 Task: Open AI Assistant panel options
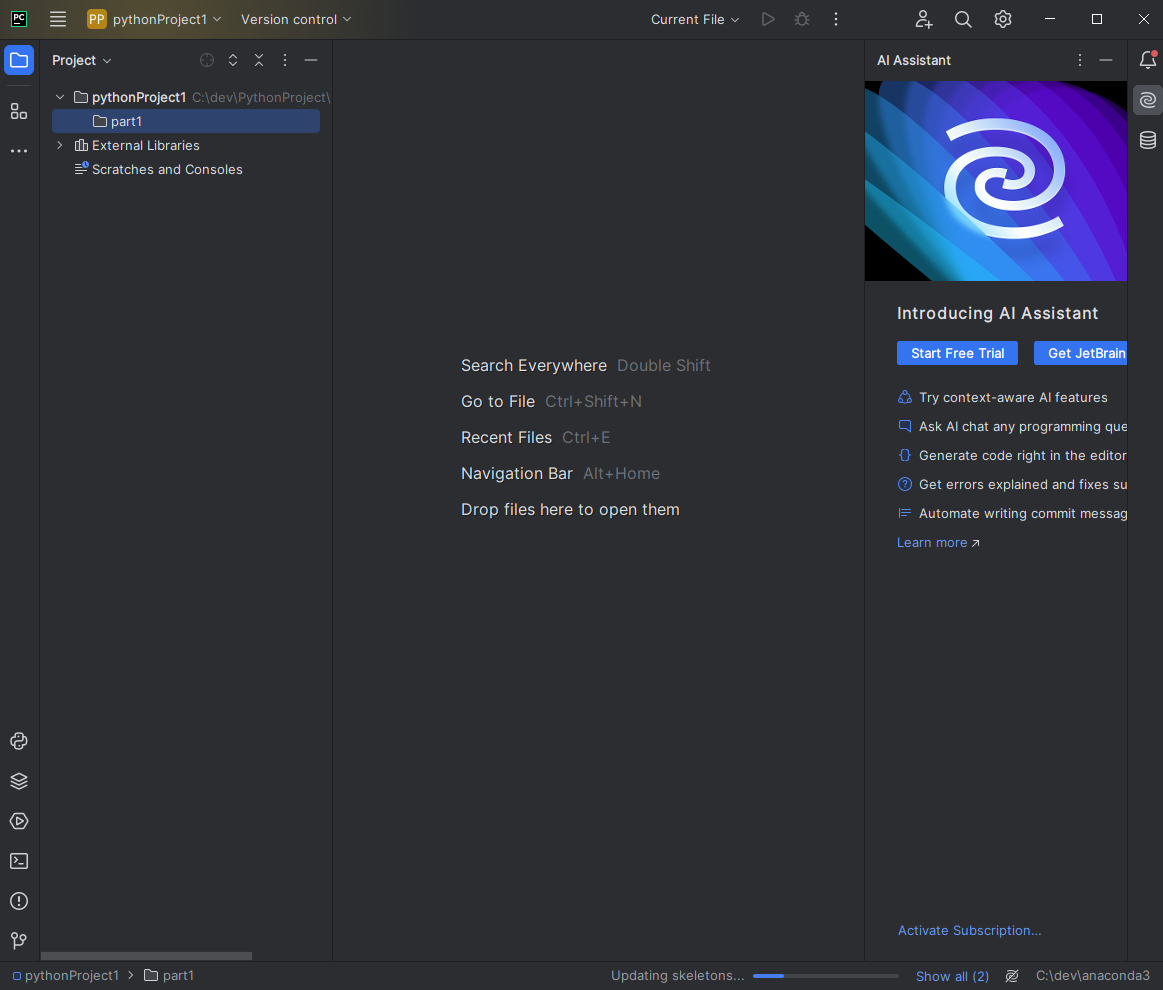(x=1080, y=60)
